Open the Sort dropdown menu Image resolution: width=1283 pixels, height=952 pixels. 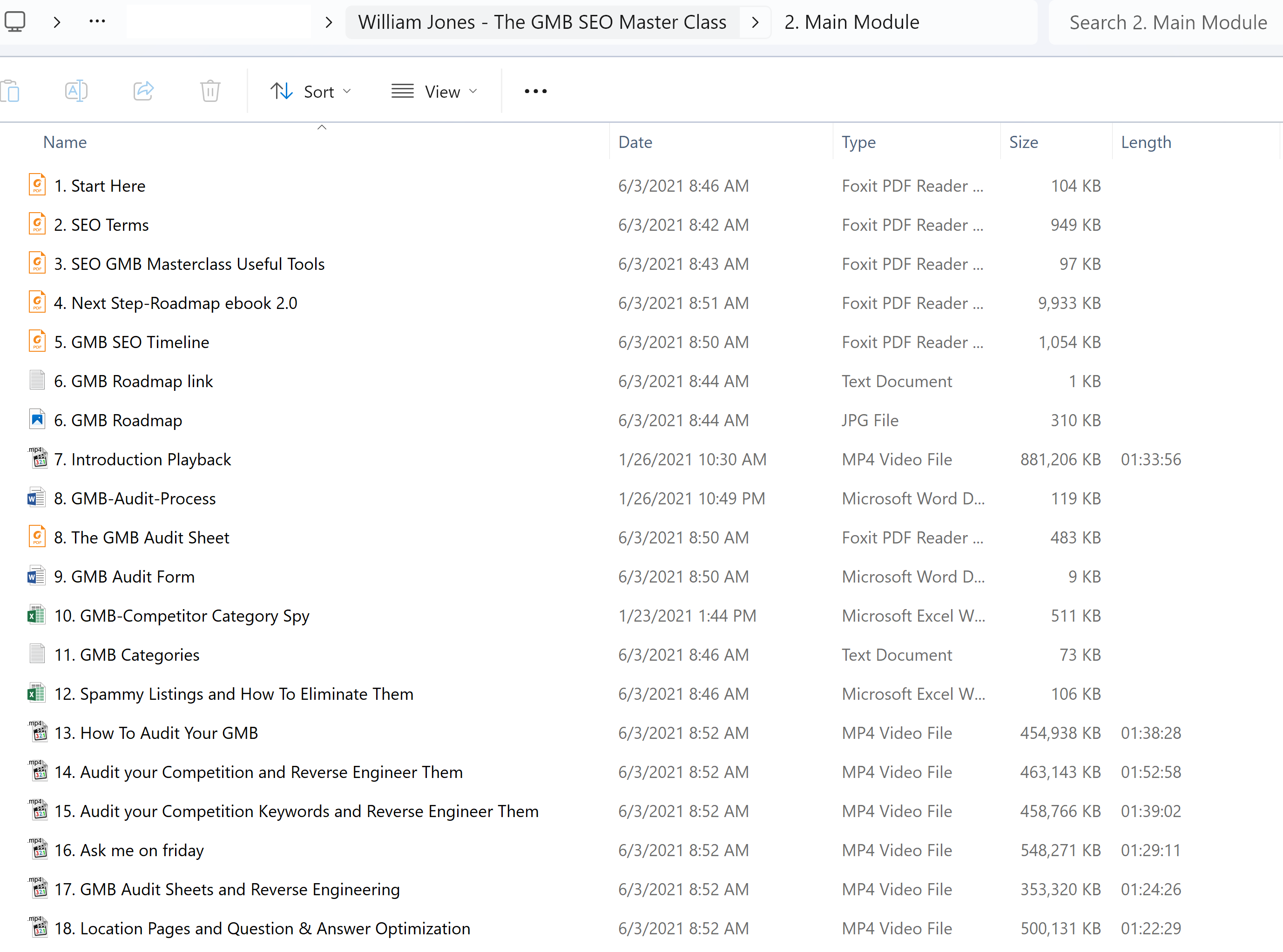click(311, 92)
